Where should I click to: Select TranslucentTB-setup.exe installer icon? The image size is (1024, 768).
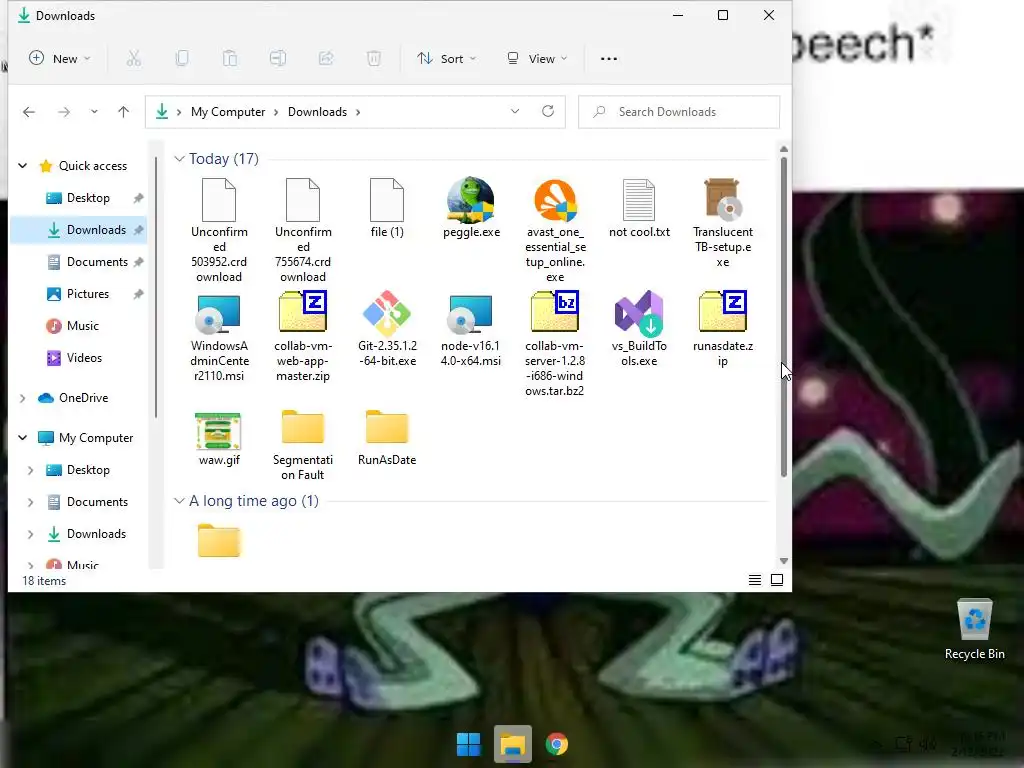(x=722, y=223)
